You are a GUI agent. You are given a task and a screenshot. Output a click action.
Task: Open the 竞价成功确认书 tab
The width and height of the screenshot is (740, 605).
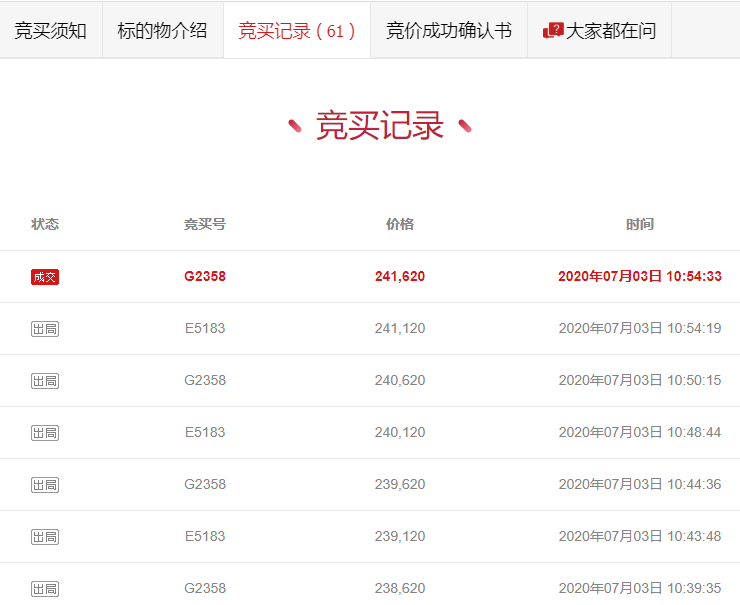tap(448, 30)
